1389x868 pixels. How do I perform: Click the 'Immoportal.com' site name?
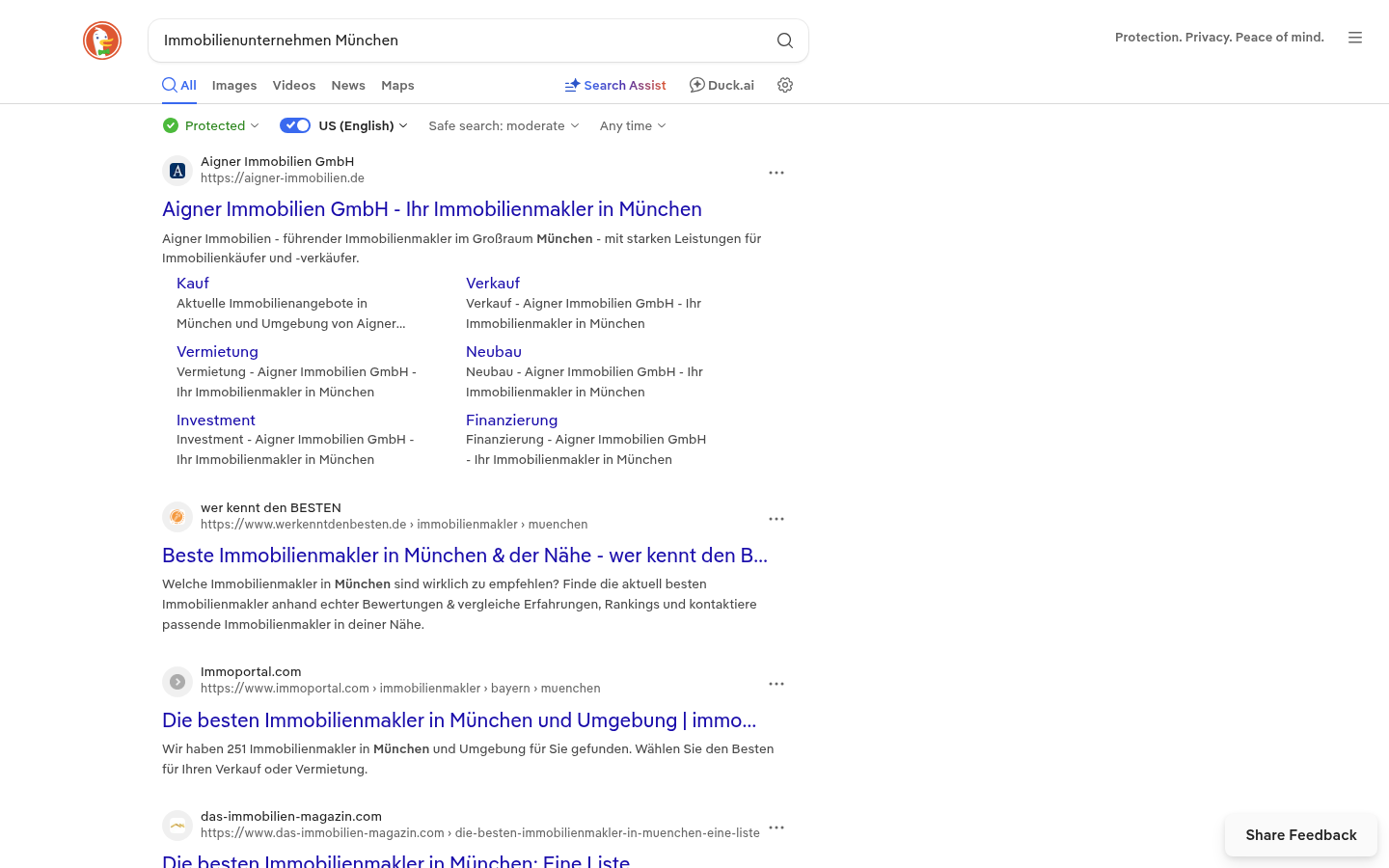click(251, 671)
